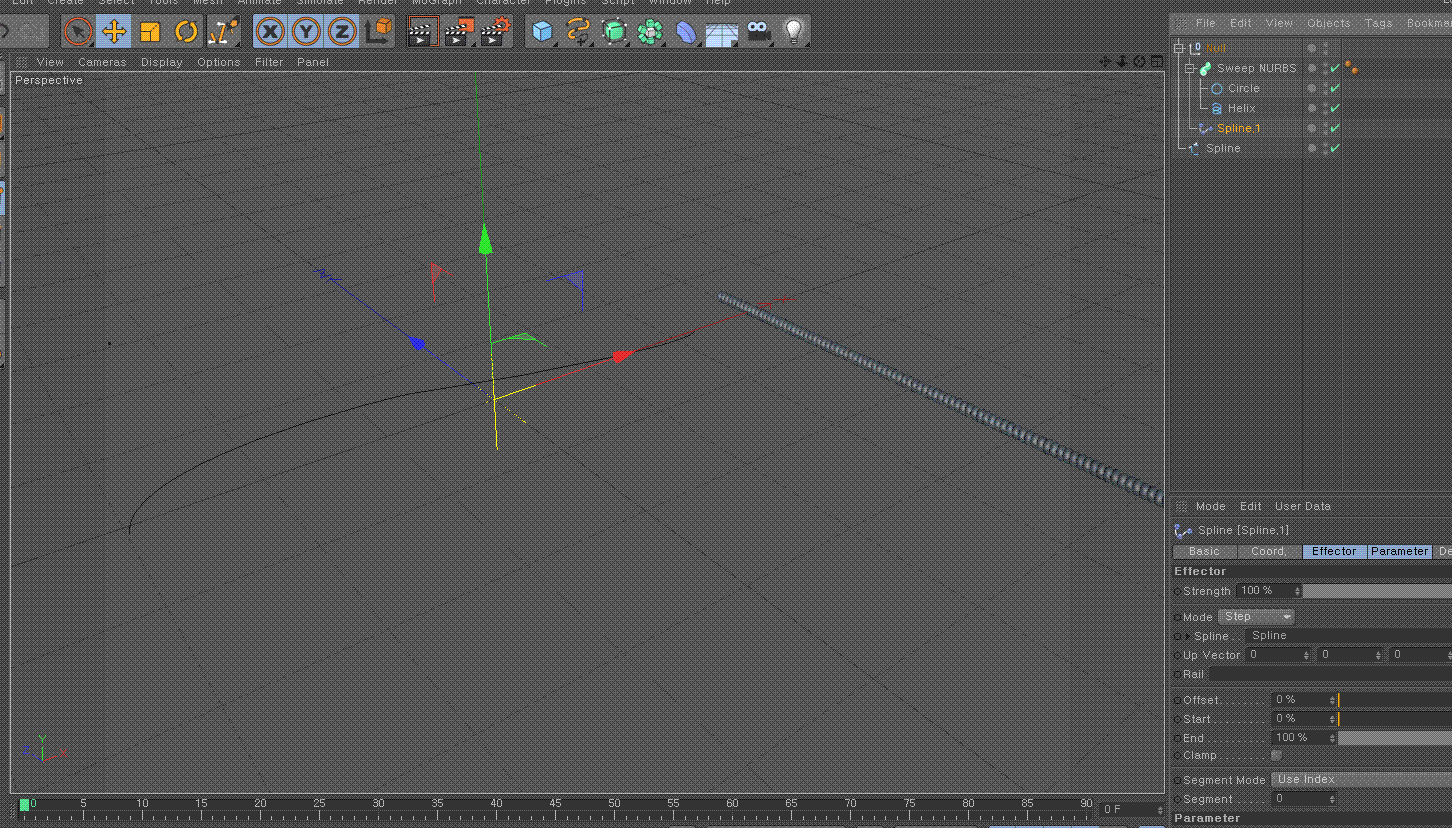Expand the Spline link field arrow

pyautogui.click(x=1188, y=636)
